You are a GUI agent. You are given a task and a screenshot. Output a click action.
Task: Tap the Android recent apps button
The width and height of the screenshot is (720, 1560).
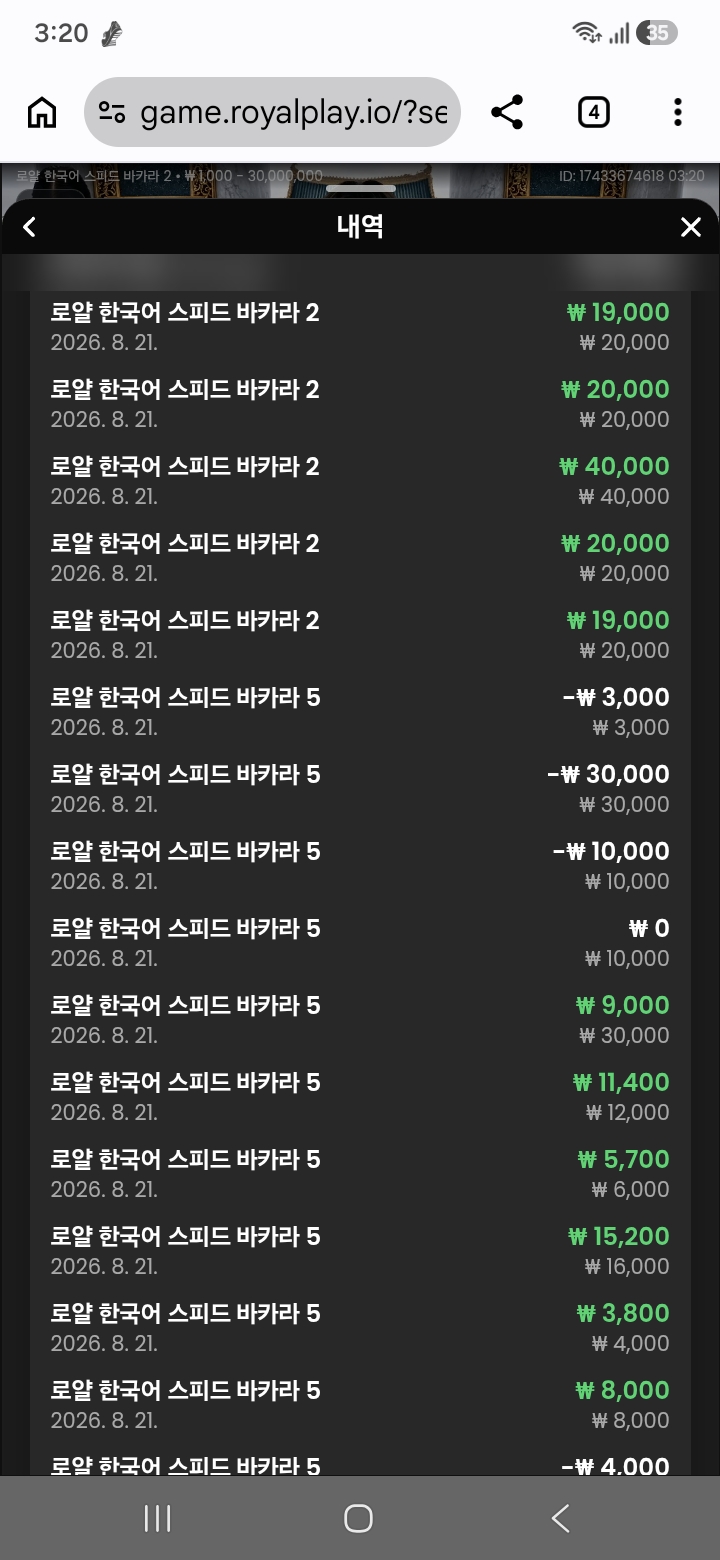click(x=158, y=1518)
